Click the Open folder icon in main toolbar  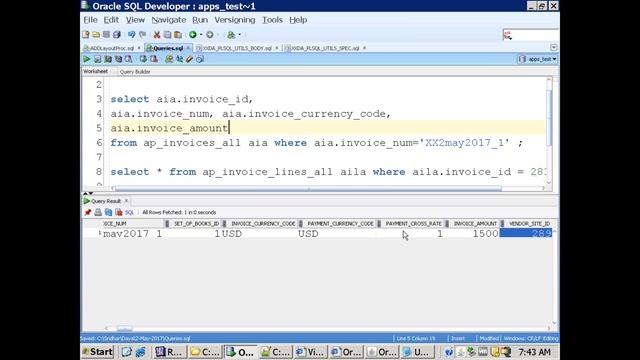[96, 35]
